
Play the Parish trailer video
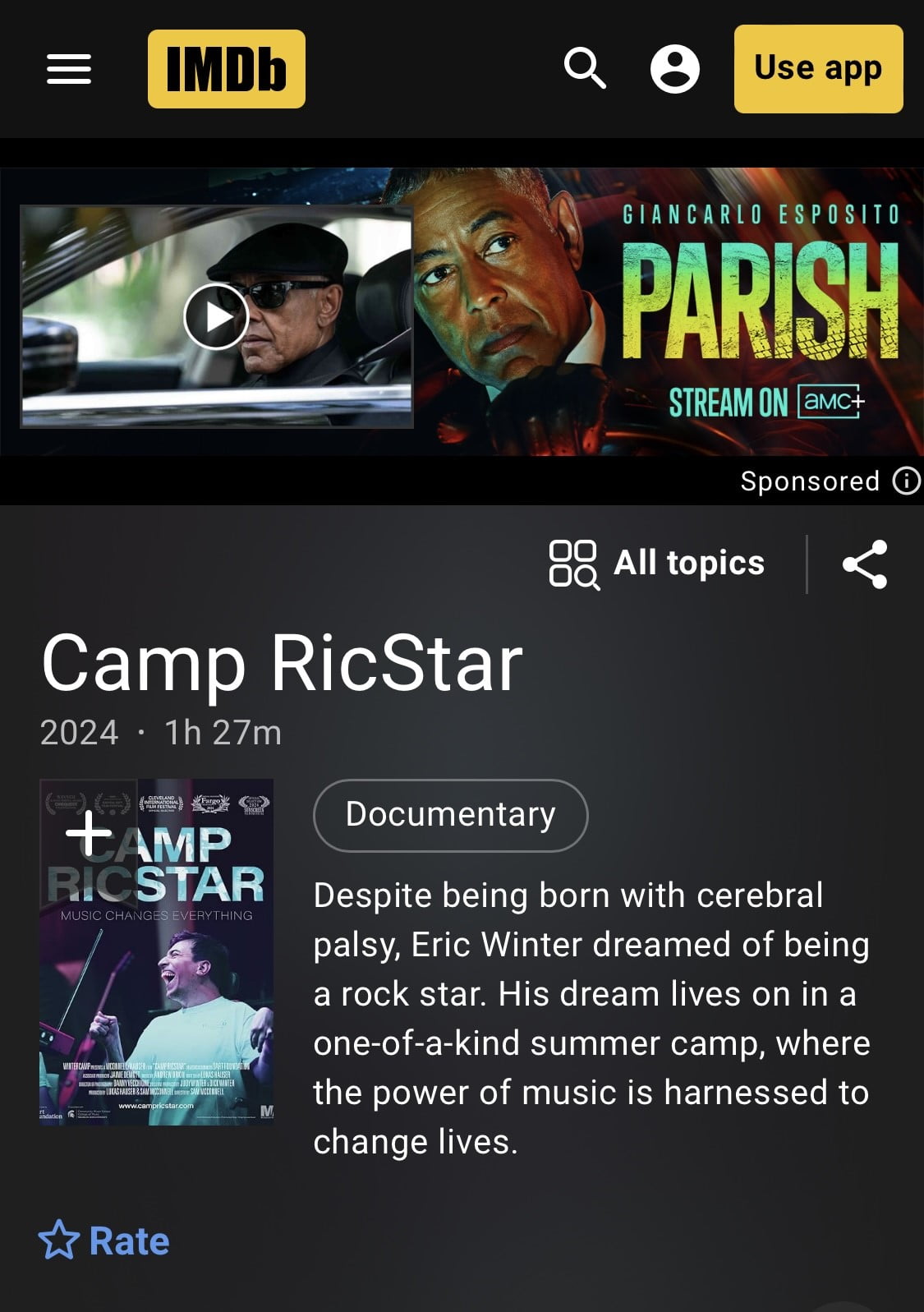point(216,316)
